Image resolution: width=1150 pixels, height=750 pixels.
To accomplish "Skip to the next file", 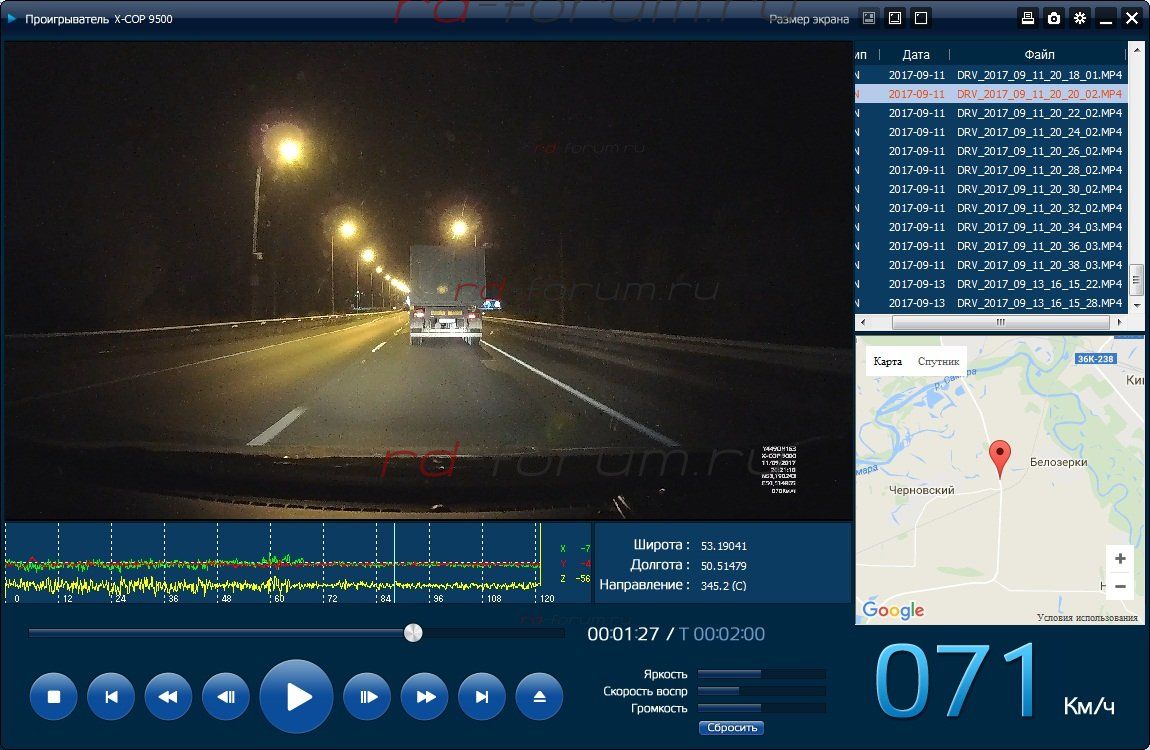I will pos(482,697).
